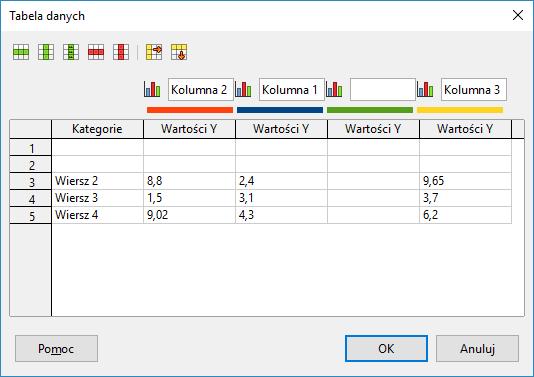This screenshot has width=534, height=377.
Task: Click the cell containing 9,02
Action: pos(189,215)
